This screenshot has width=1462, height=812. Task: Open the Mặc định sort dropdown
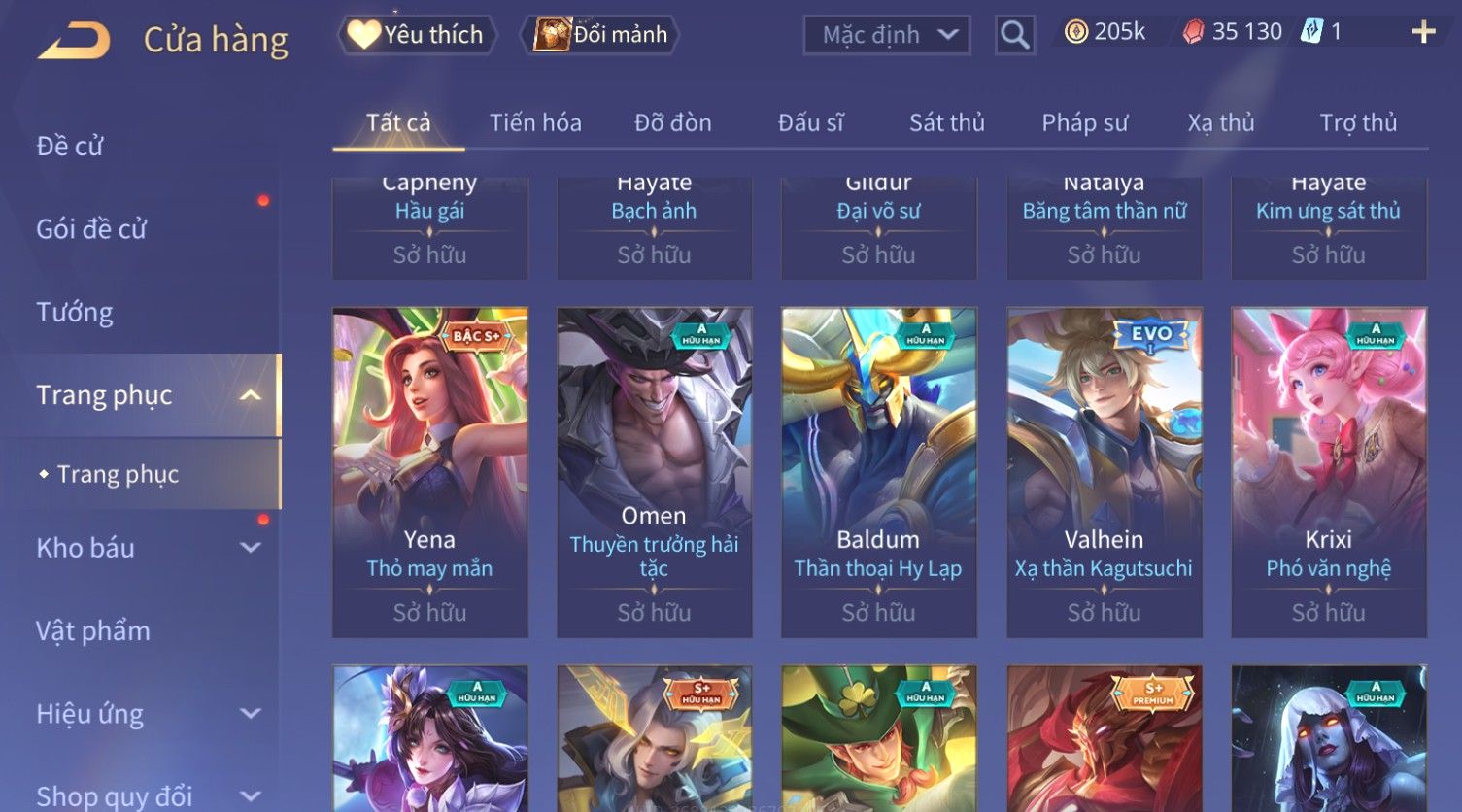[887, 35]
